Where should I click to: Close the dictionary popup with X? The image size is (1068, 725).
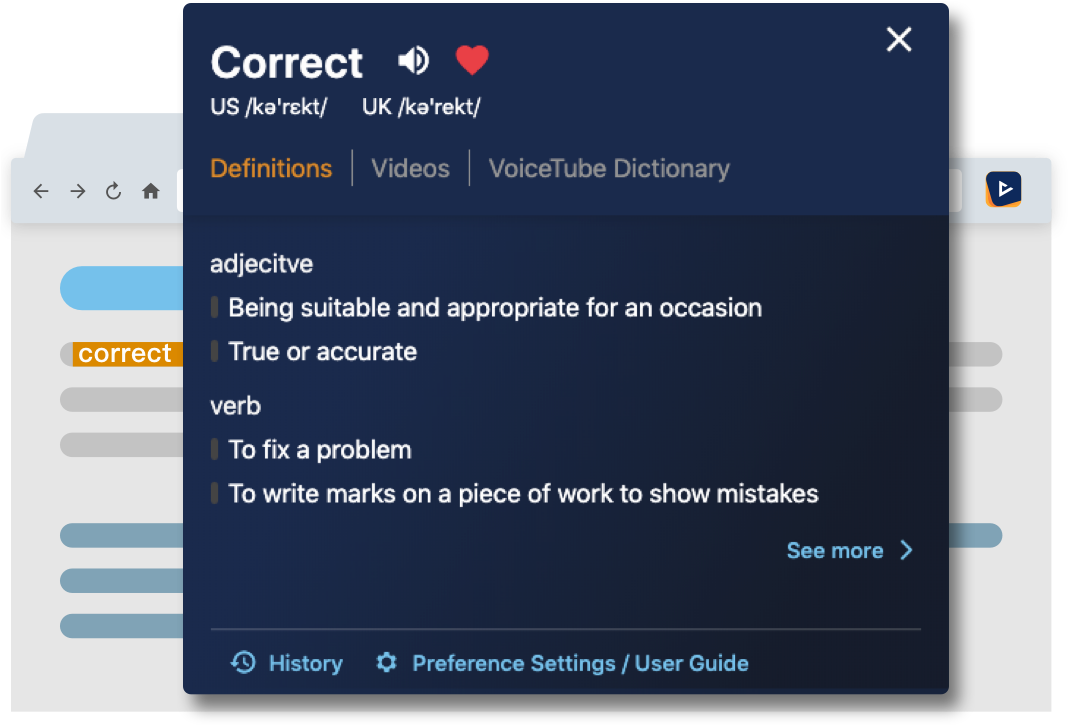(899, 40)
